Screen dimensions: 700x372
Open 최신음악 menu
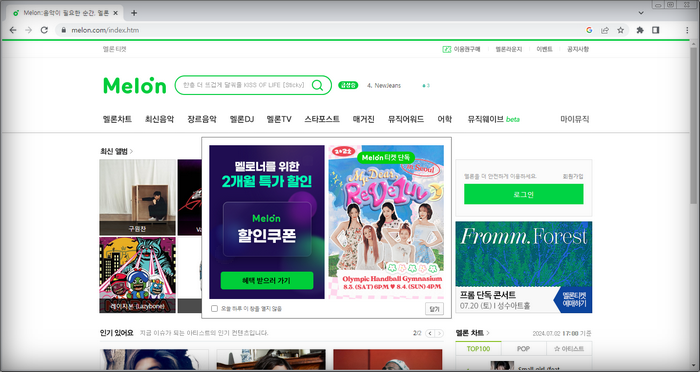[159, 119]
